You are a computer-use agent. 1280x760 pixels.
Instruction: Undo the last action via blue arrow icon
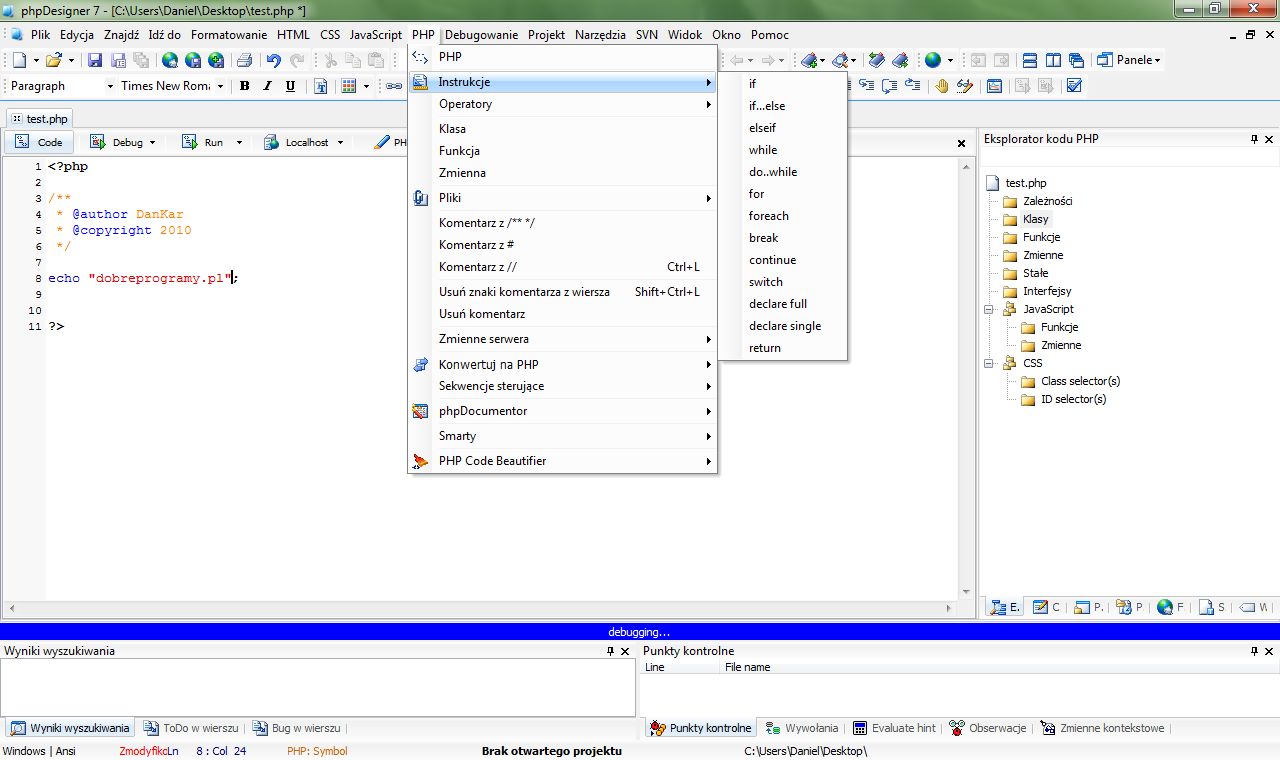coord(274,60)
